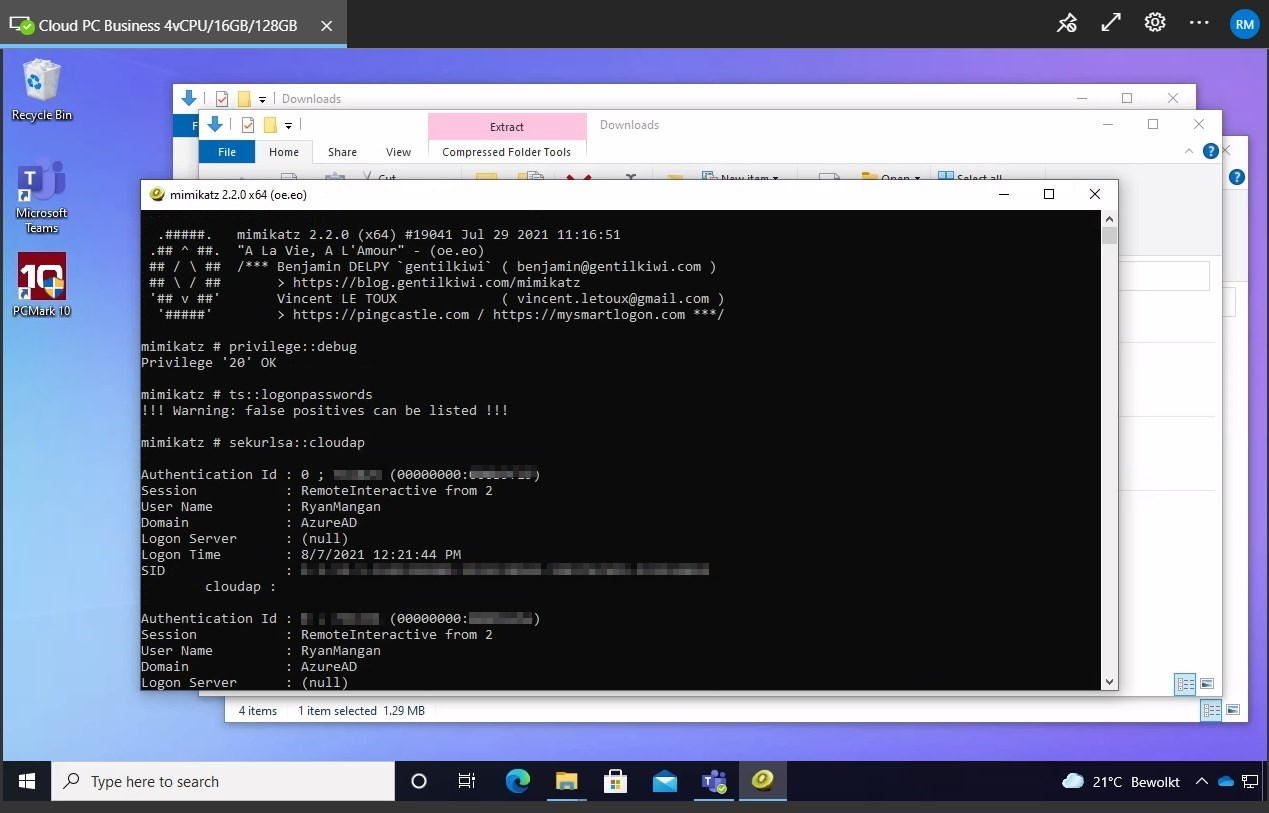Select the Microsoft Teams desktop shortcut

pyautogui.click(x=42, y=196)
